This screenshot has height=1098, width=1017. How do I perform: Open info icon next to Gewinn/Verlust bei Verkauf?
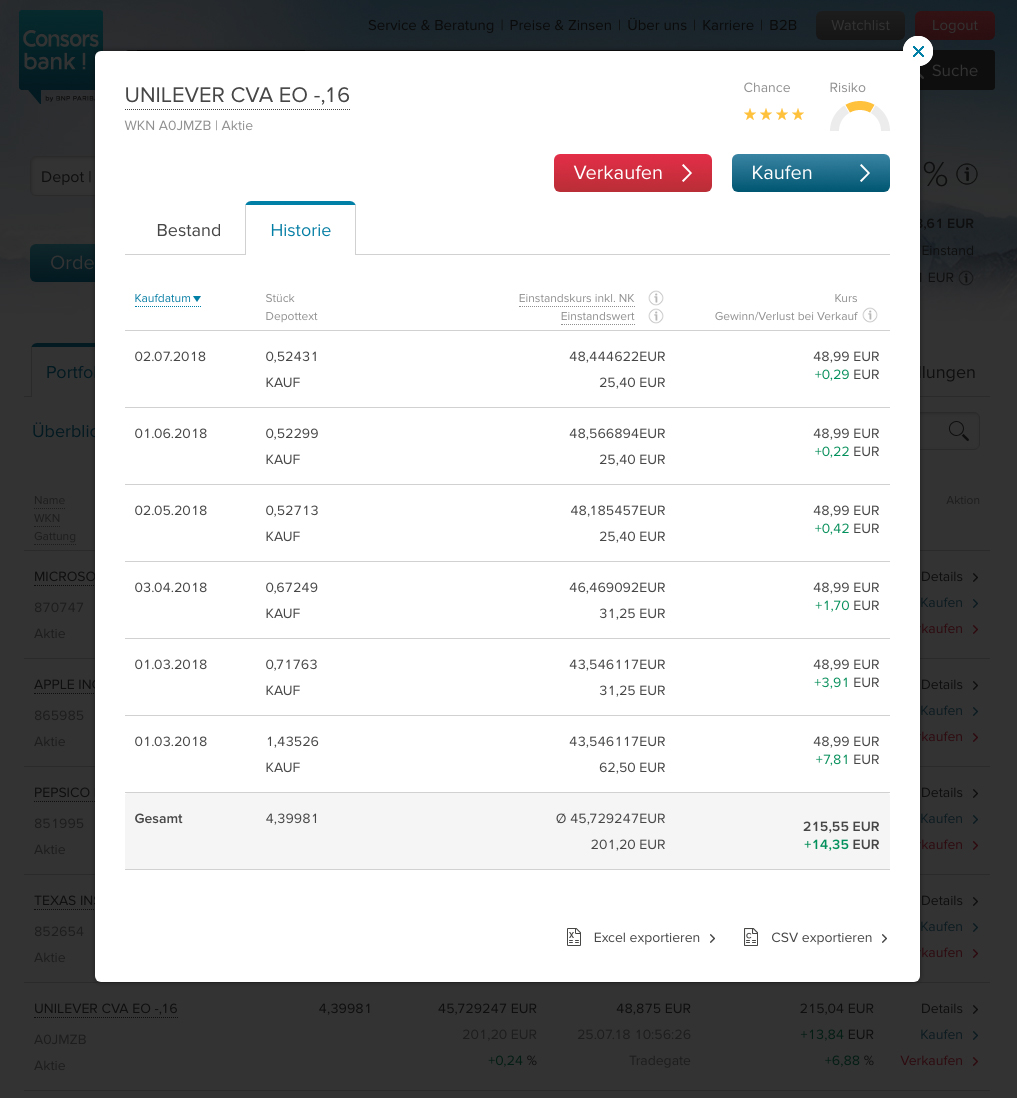point(870,316)
